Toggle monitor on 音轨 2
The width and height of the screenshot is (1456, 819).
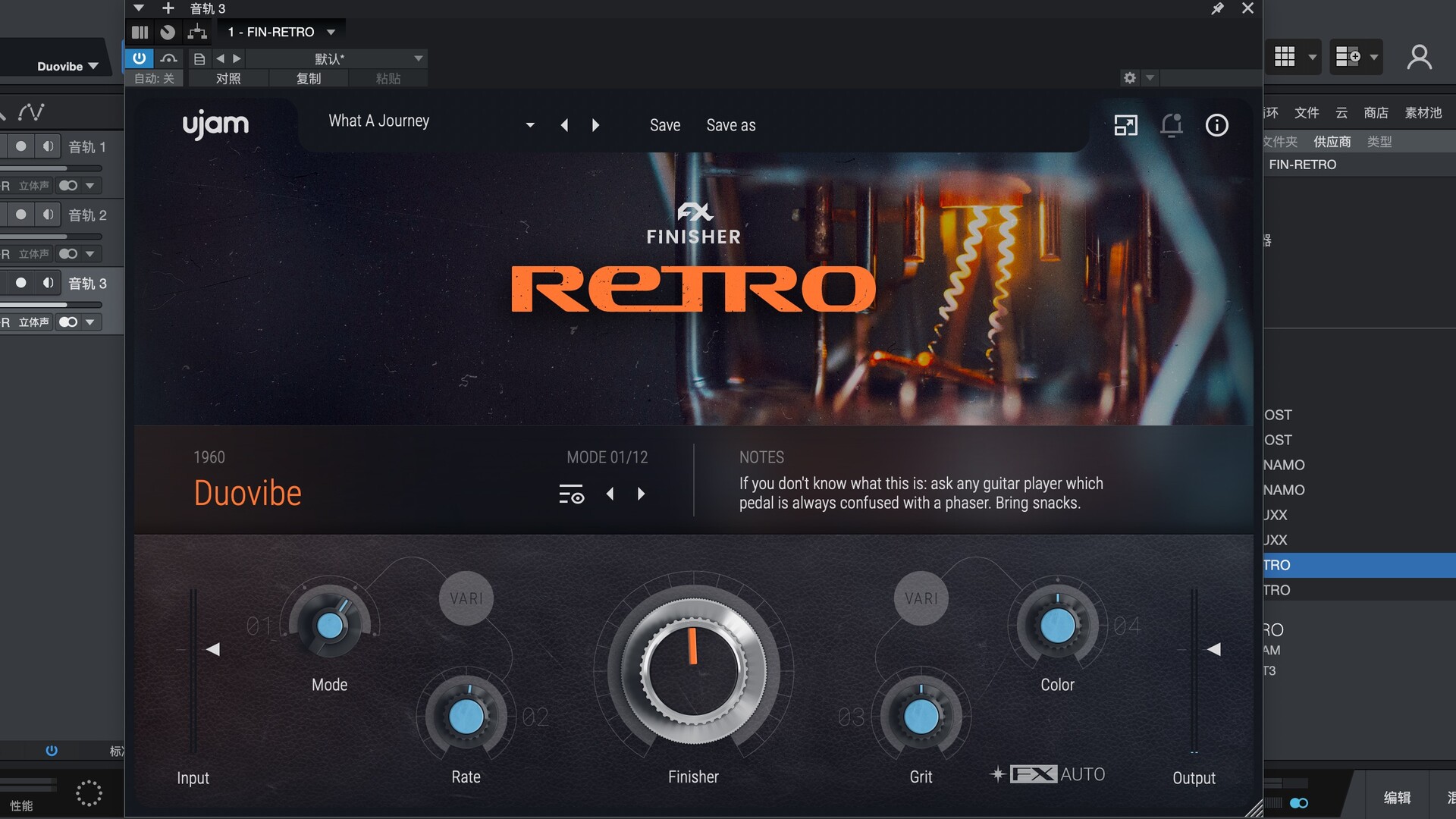point(48,215)
